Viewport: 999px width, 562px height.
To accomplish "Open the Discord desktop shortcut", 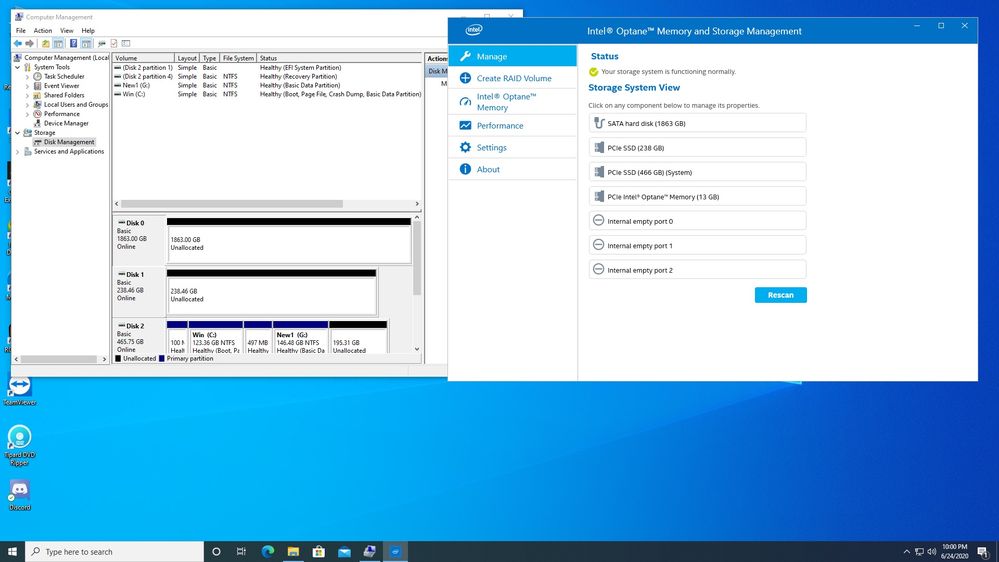I will pyautogui.click(x=20, y=495).
